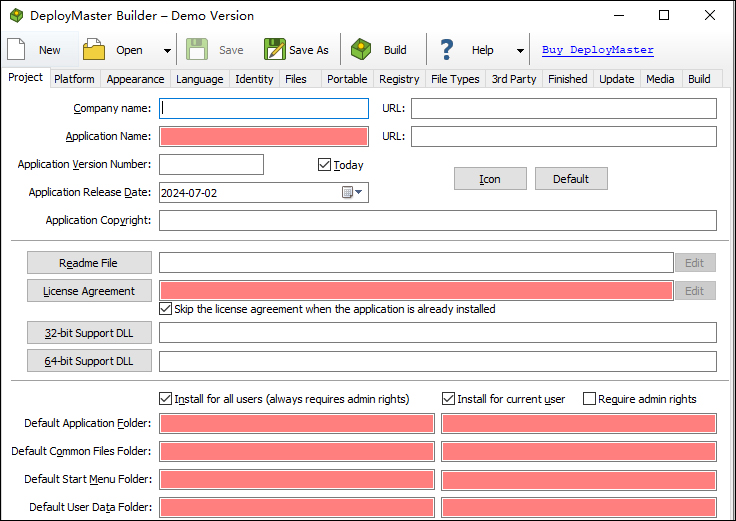Click the Icon button
Image resolution: width=736 pixels, height=521 pixels.
490,179
